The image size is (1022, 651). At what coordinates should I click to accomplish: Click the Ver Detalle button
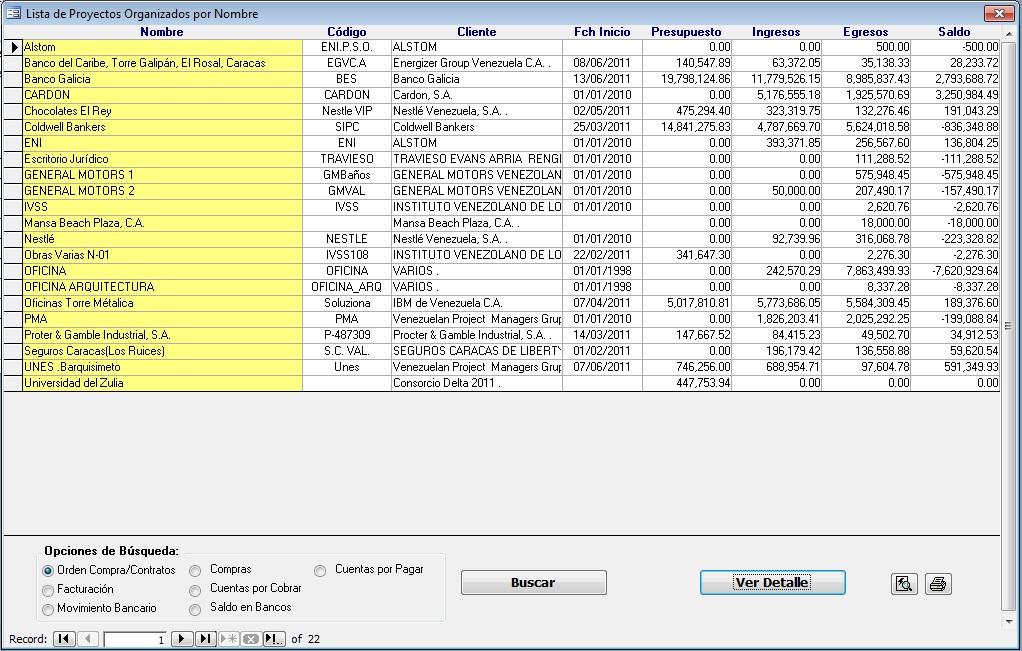pos(772,583)
